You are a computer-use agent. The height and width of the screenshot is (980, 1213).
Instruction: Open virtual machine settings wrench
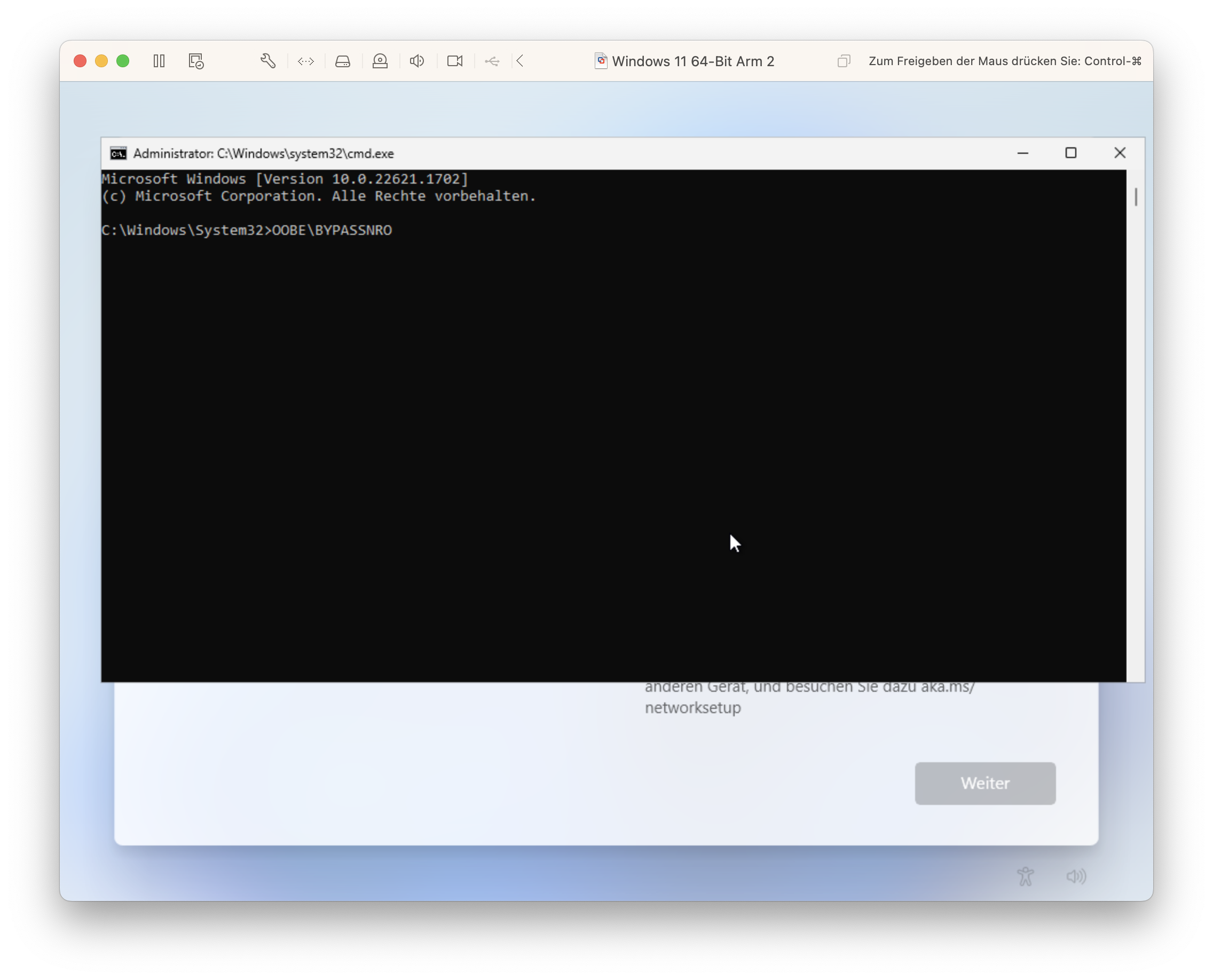point(268,61)
